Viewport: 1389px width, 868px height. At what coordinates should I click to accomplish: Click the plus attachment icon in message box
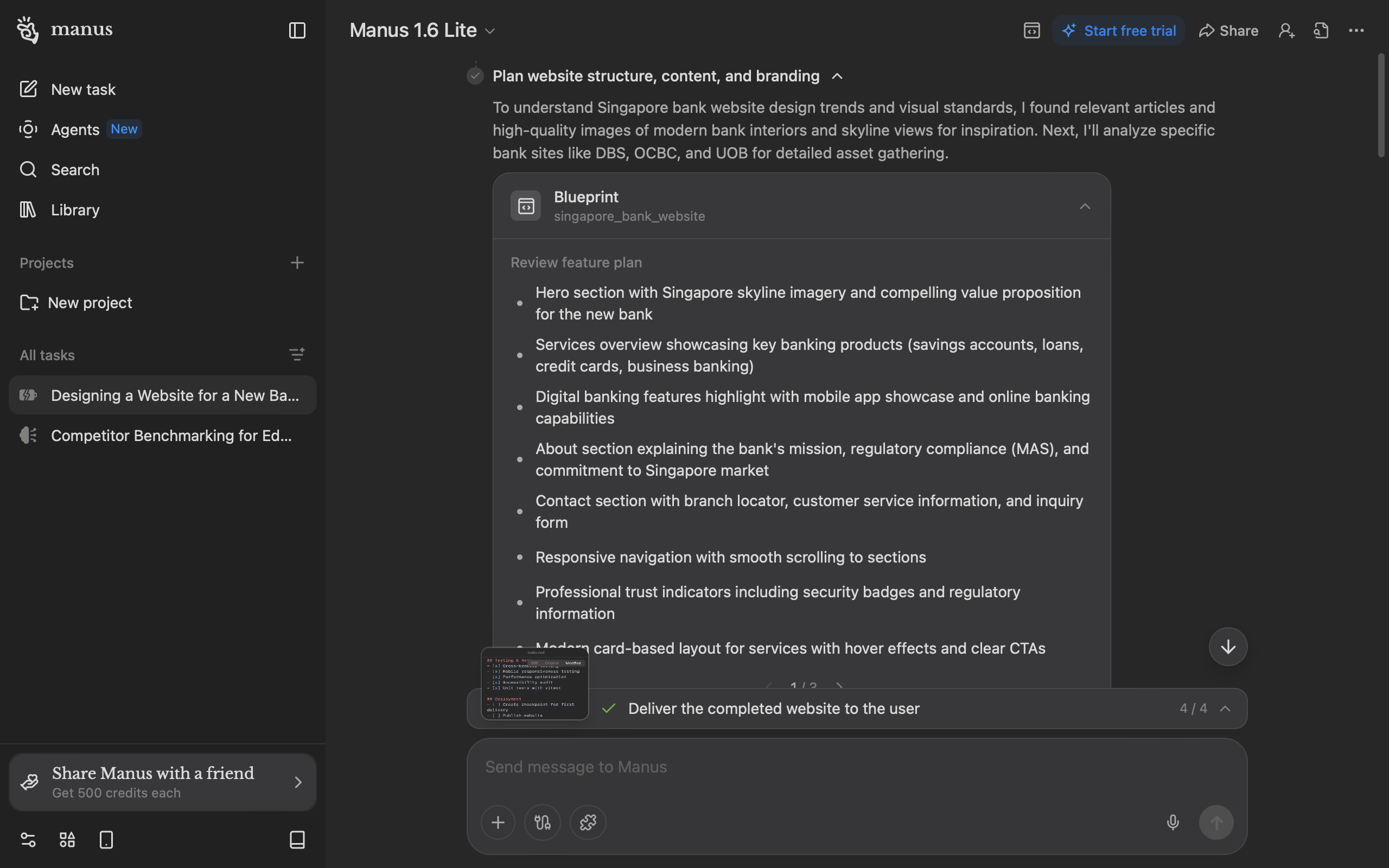pos(498,822)
